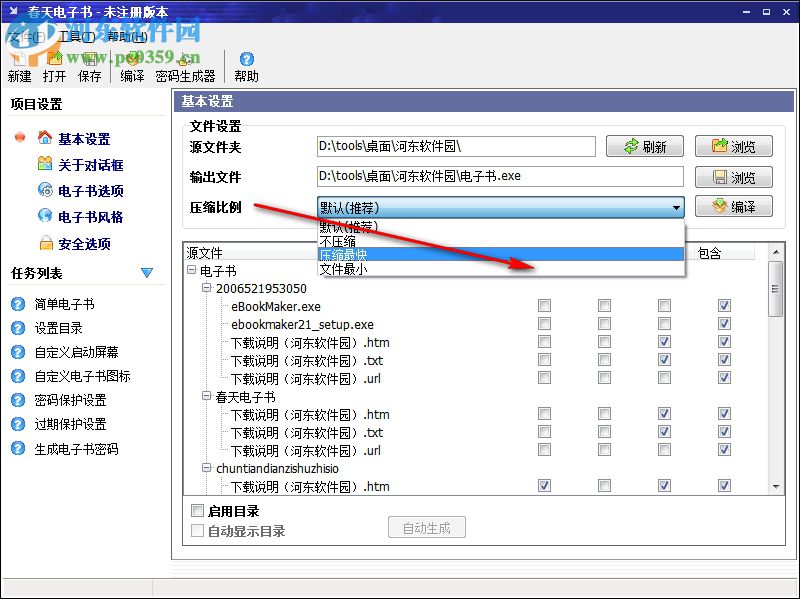
Task: Click 浏览 button for output file
Action: pos(734,177)
